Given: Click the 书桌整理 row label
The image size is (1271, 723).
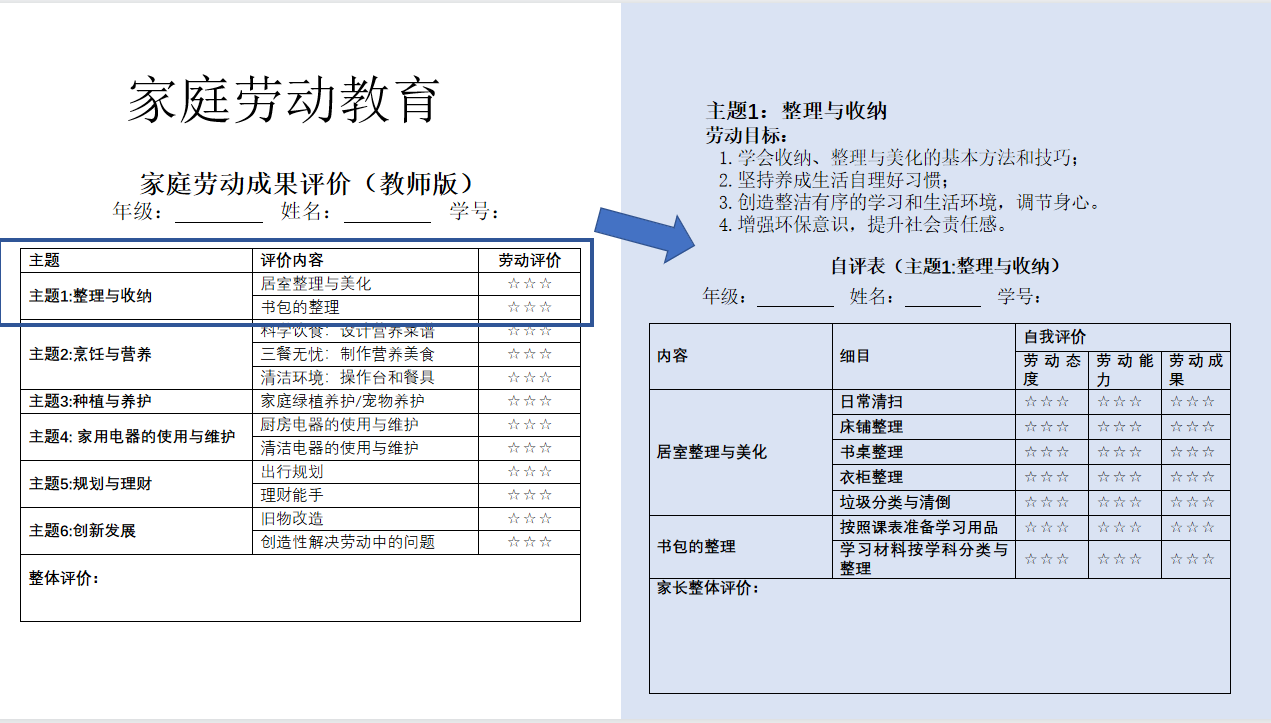Looking at the screenshot, I should pos(872,452).
